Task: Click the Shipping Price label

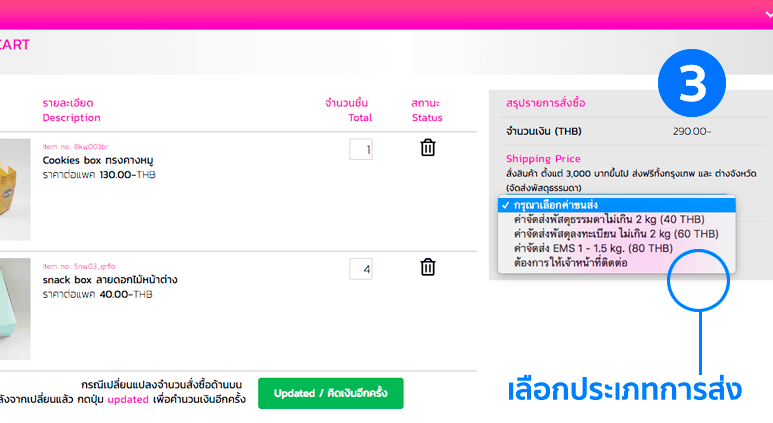Action: pos(543,159)
